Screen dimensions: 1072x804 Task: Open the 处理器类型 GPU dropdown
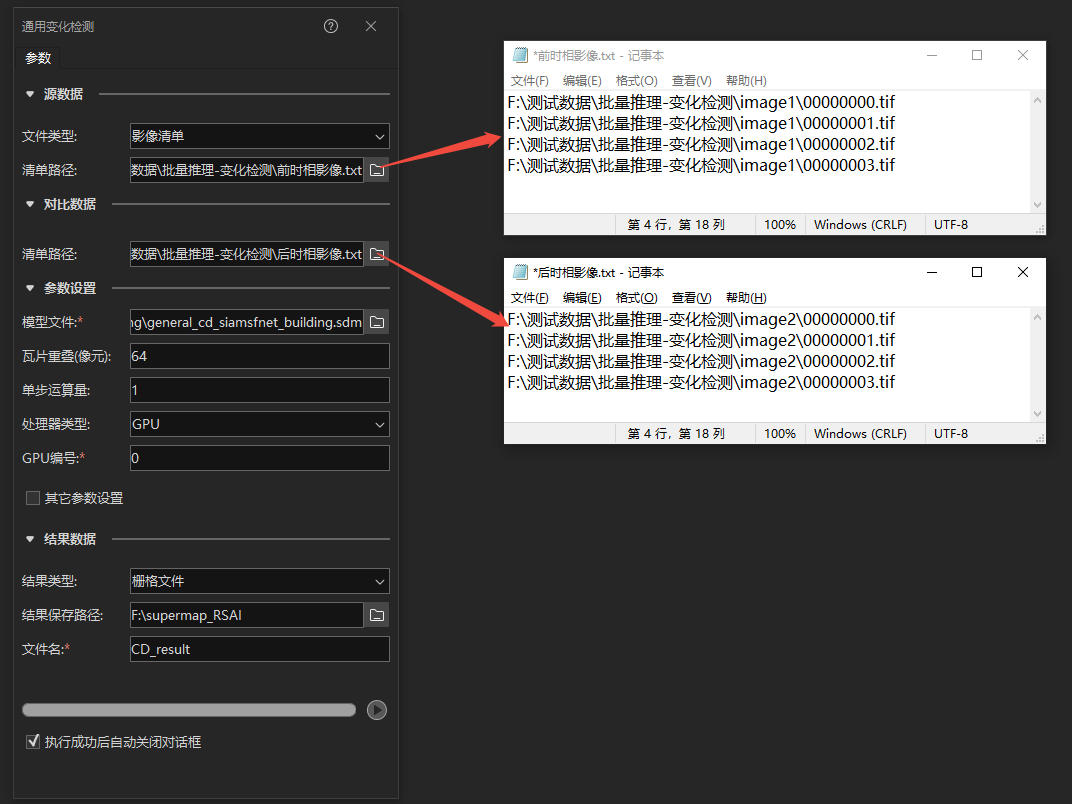pyautogui.click(x=259, y=424)
